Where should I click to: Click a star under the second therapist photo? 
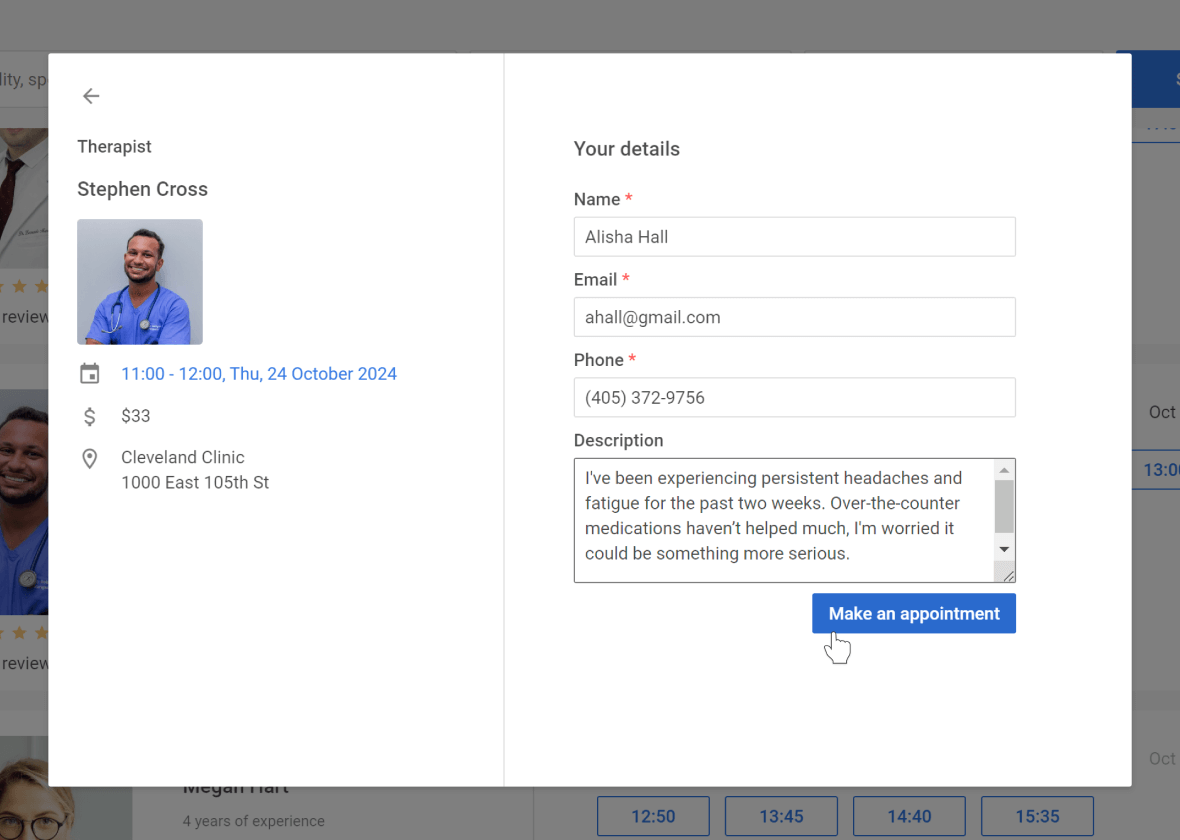(x=20, y=632)
